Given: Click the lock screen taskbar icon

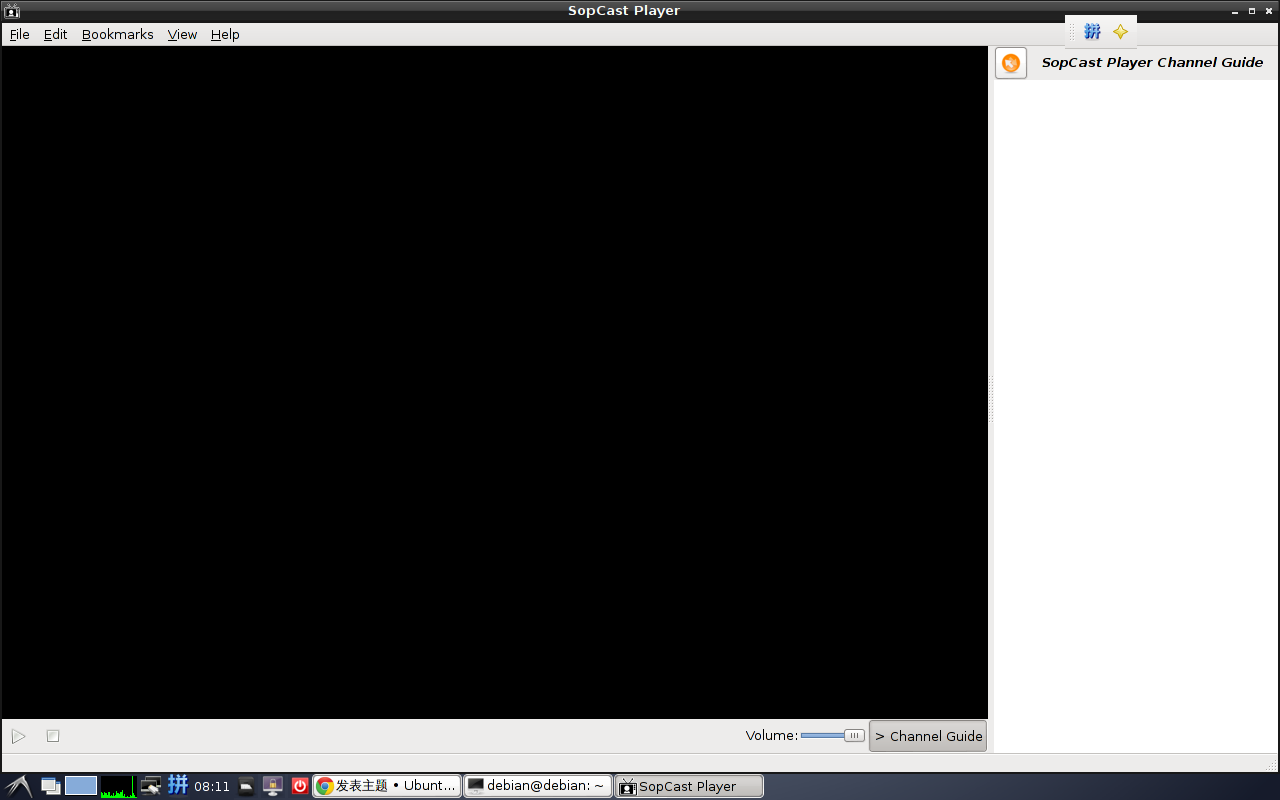Looking at the screenshot, I should 272,786.
